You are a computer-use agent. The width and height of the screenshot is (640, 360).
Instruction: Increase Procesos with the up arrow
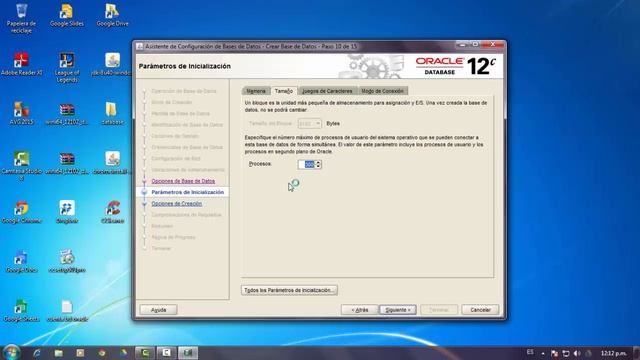click(x=318, y=162)
